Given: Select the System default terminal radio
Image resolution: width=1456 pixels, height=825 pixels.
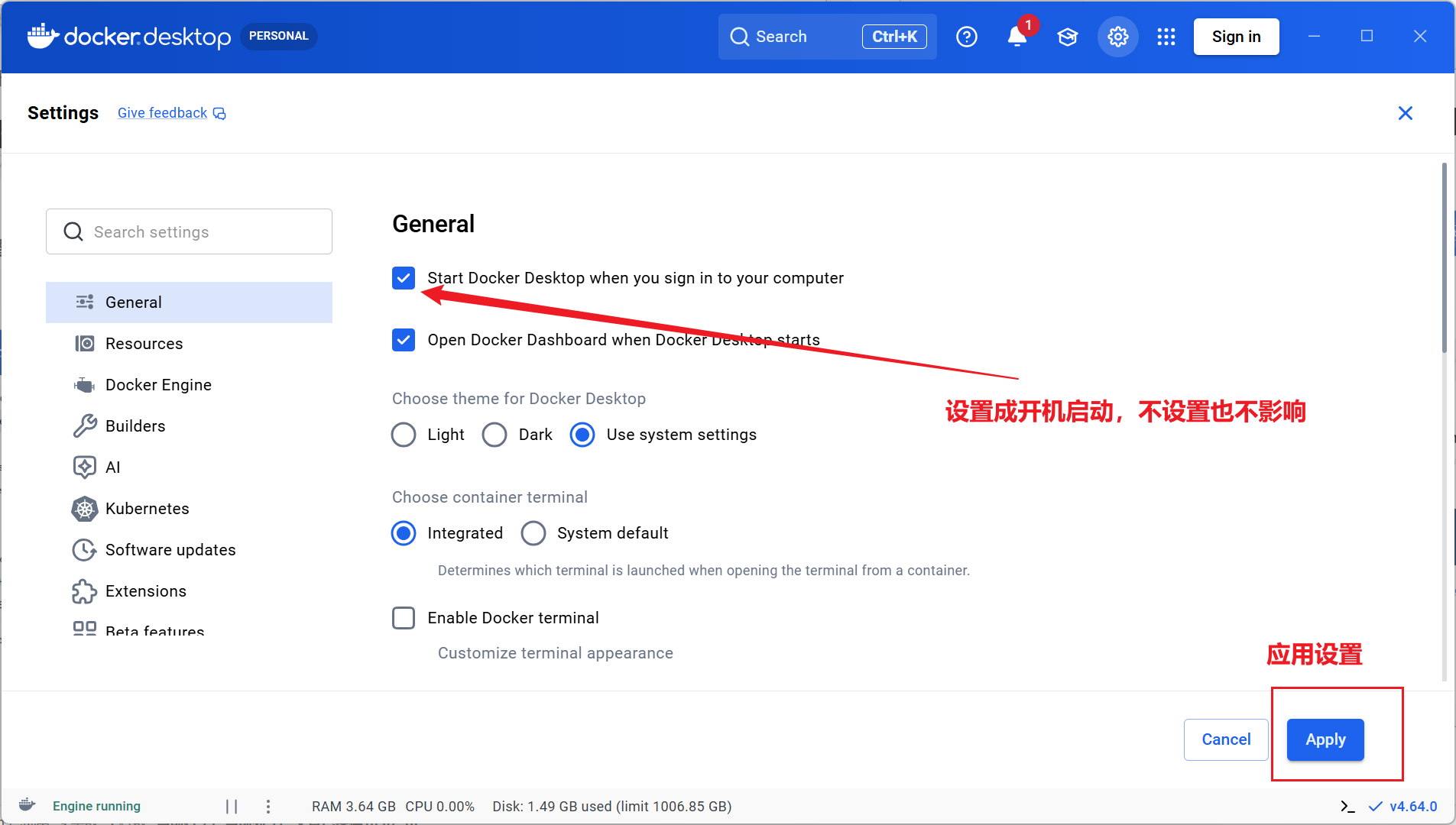Looking at the screenshot, I should [533, 533].
